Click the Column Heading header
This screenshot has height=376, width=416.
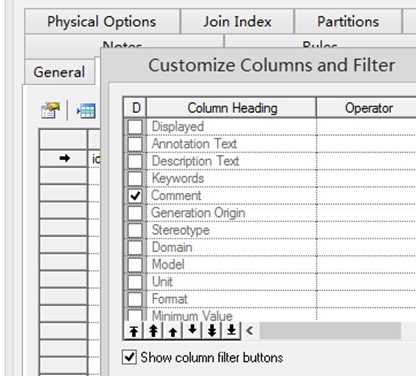pos(232,108)
